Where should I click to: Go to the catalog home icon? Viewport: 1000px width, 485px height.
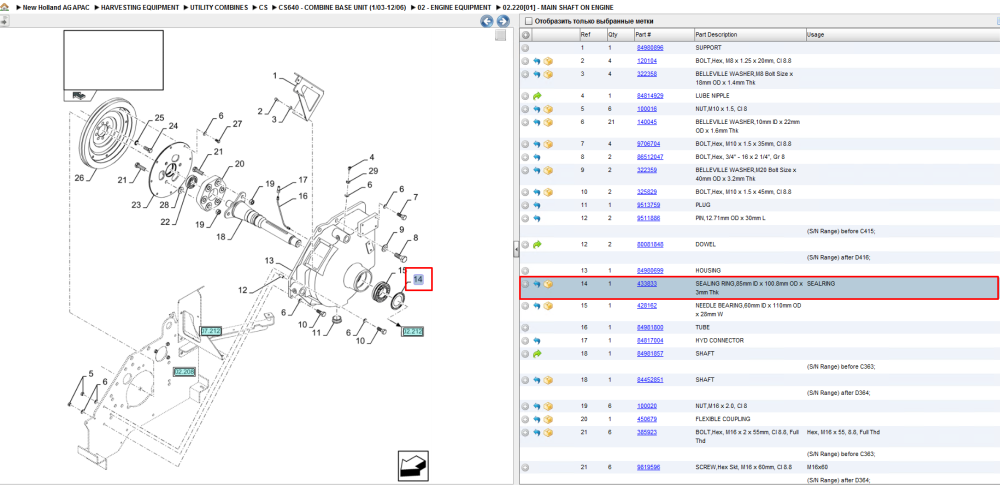pyautogui.click(x=5, y=8)
